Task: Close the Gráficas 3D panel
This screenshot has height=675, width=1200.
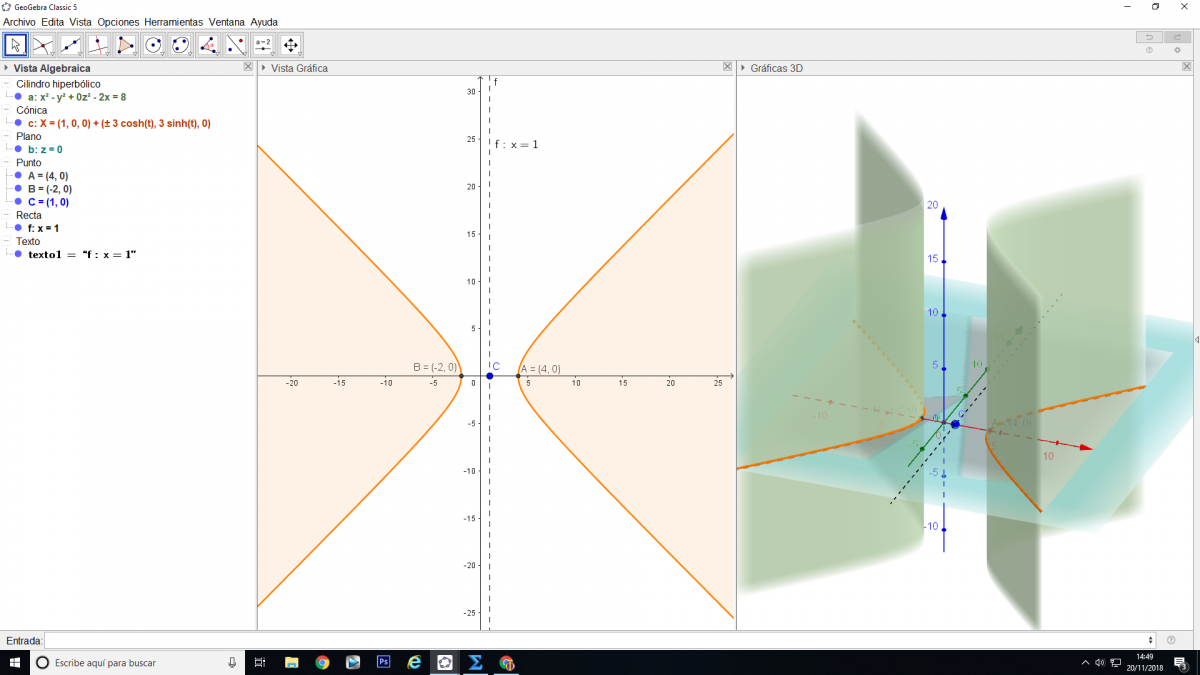Action: click(1185, 67)
